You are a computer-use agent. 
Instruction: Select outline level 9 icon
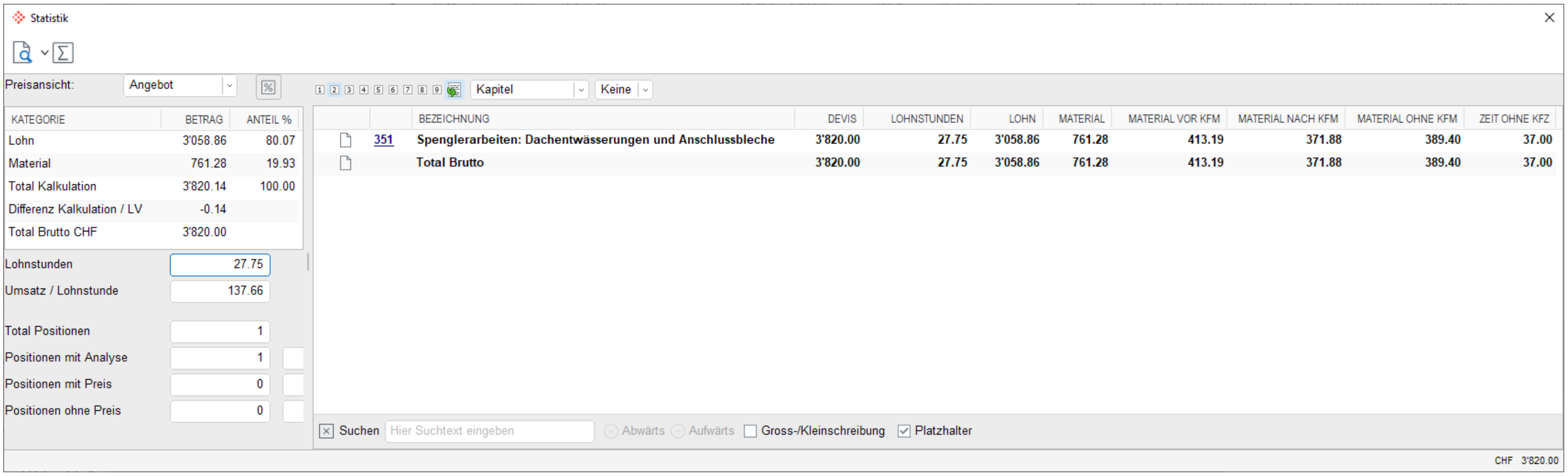(x=436, y=90)
